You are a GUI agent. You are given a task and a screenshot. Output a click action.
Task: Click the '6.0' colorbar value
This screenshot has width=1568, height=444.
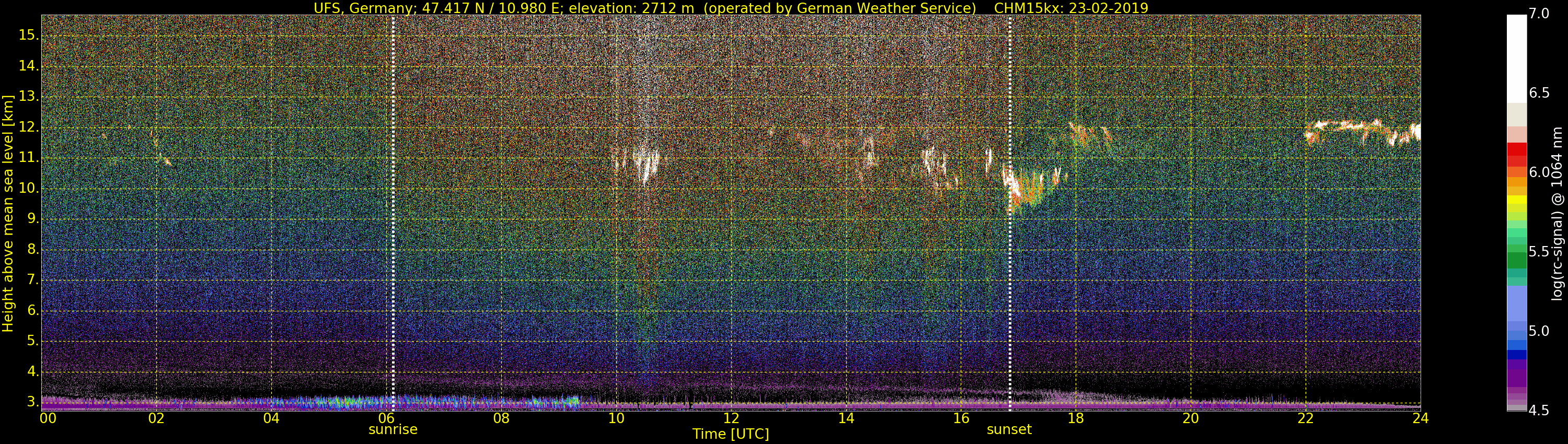(x=1539, y=172)
